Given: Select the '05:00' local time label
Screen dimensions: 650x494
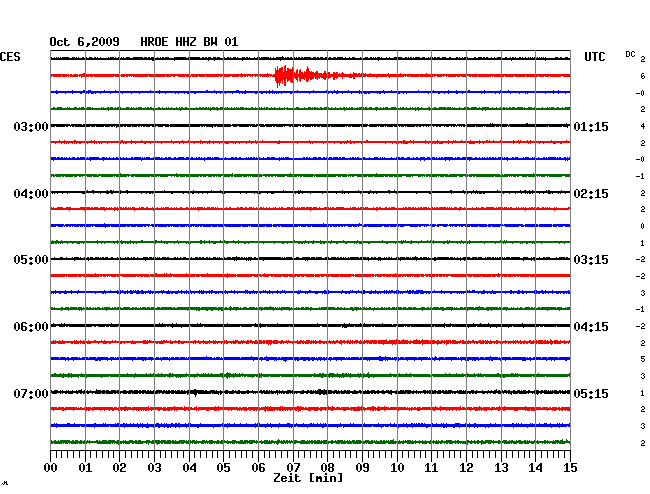Looking at the screenshot, I should [31, 260].
